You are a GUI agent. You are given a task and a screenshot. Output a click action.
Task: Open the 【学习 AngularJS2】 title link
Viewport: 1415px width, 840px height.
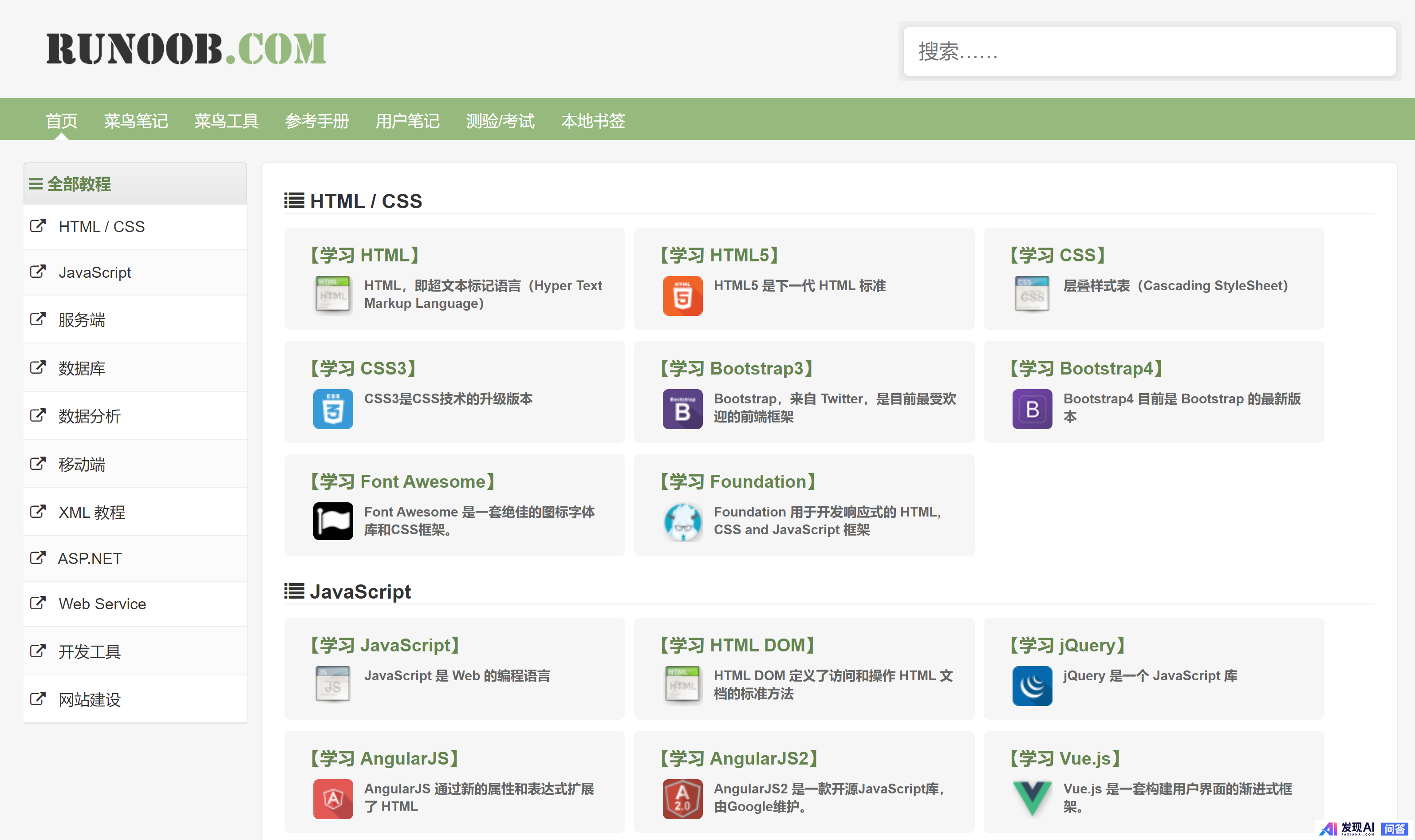click(x=739, y=758)
